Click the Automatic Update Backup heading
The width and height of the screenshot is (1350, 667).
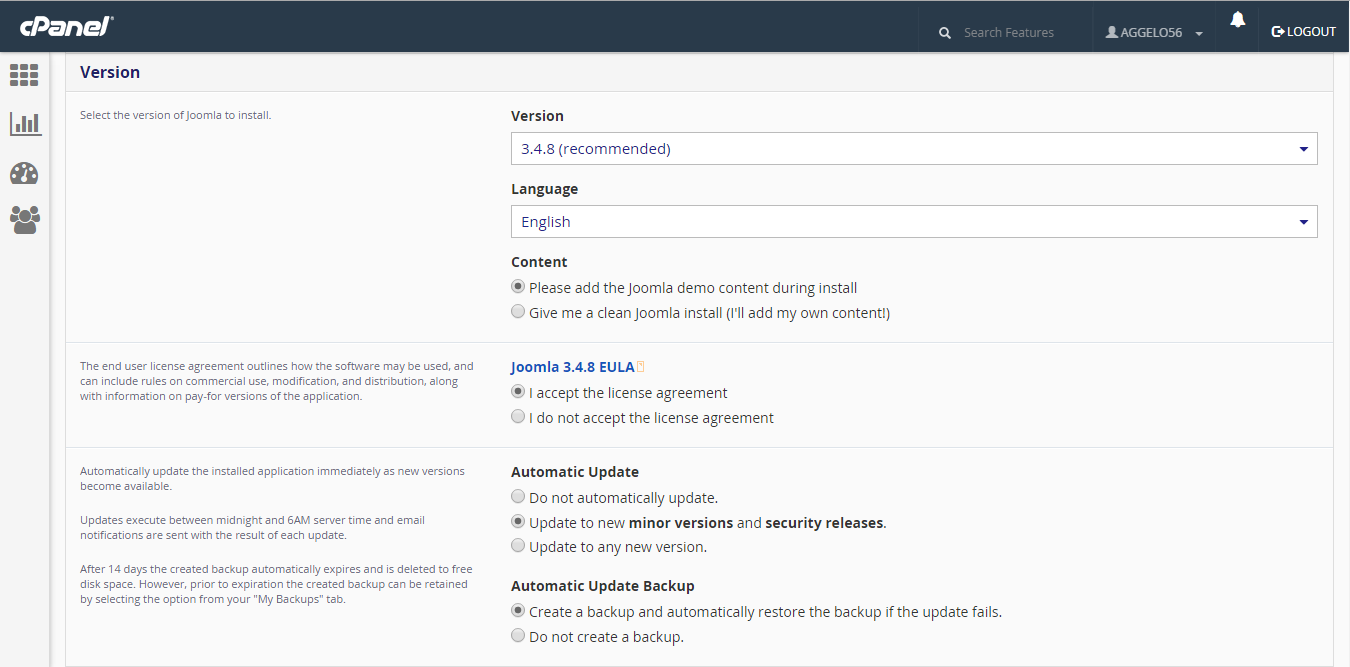click(603, 586)
